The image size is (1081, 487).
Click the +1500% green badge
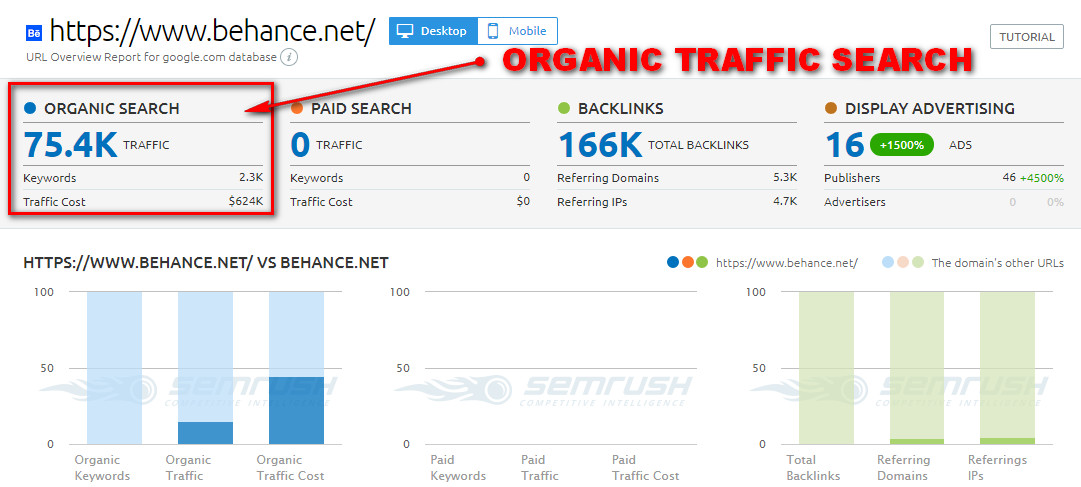[902, 145]
